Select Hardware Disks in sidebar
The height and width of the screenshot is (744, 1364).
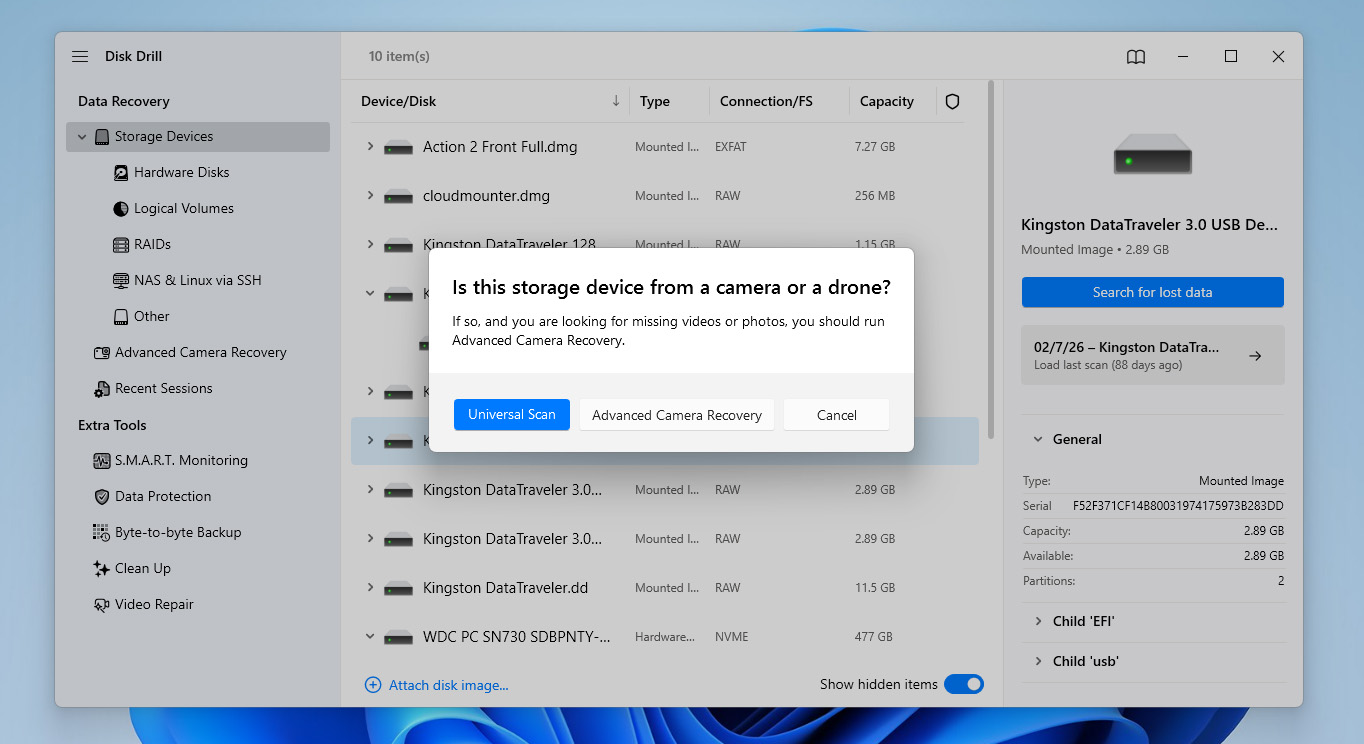(x=182, y=172)
